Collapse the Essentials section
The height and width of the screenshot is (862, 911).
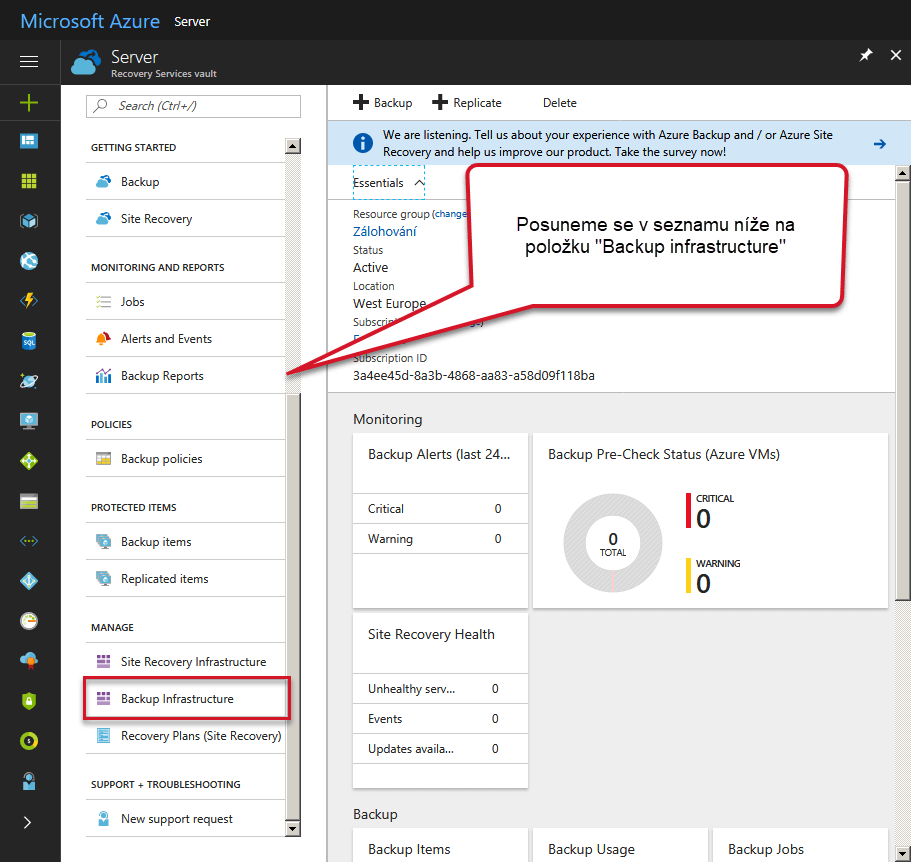pos(389,182)
